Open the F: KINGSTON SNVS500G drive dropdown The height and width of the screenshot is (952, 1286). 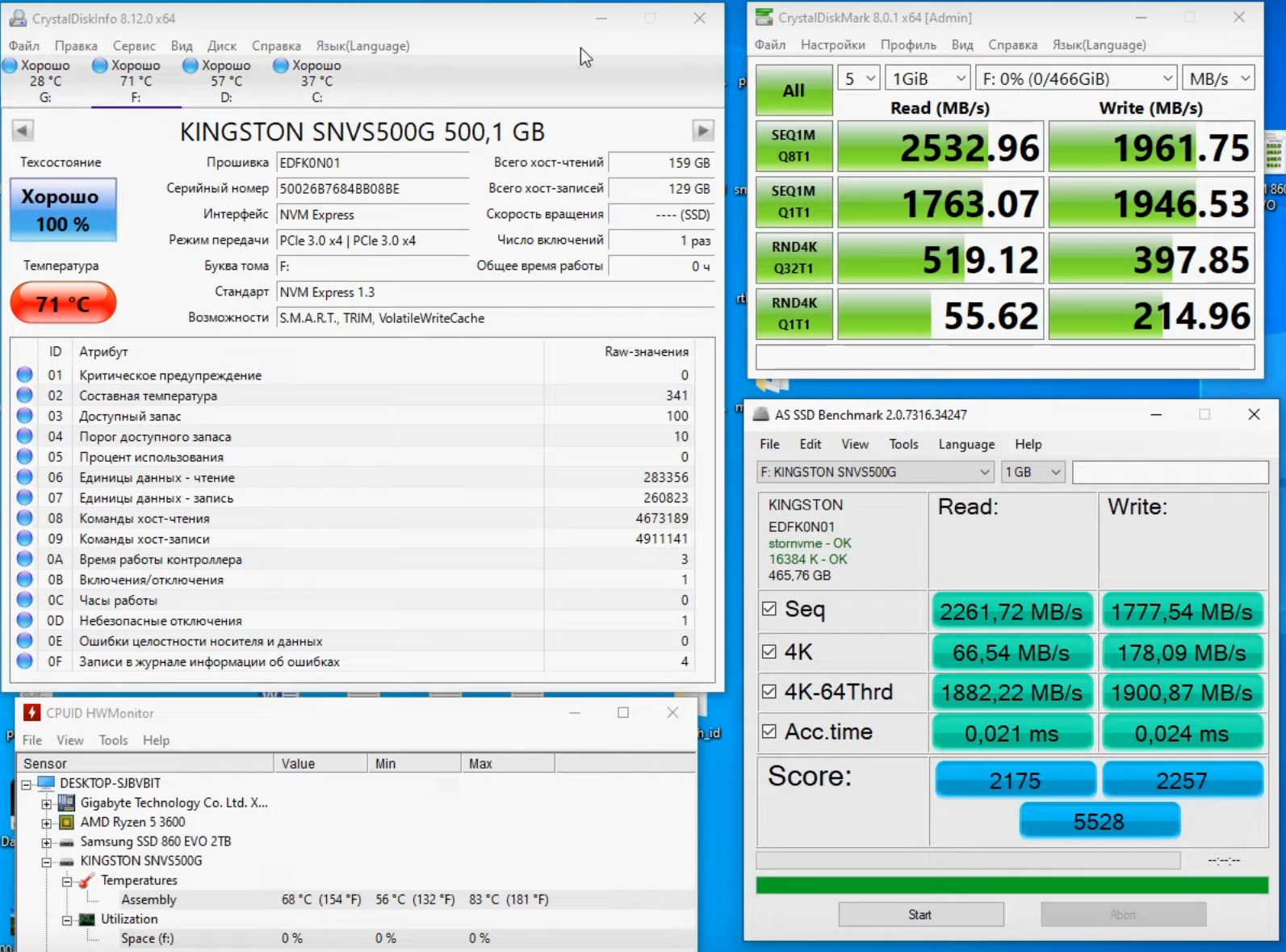tap(876, 472)
